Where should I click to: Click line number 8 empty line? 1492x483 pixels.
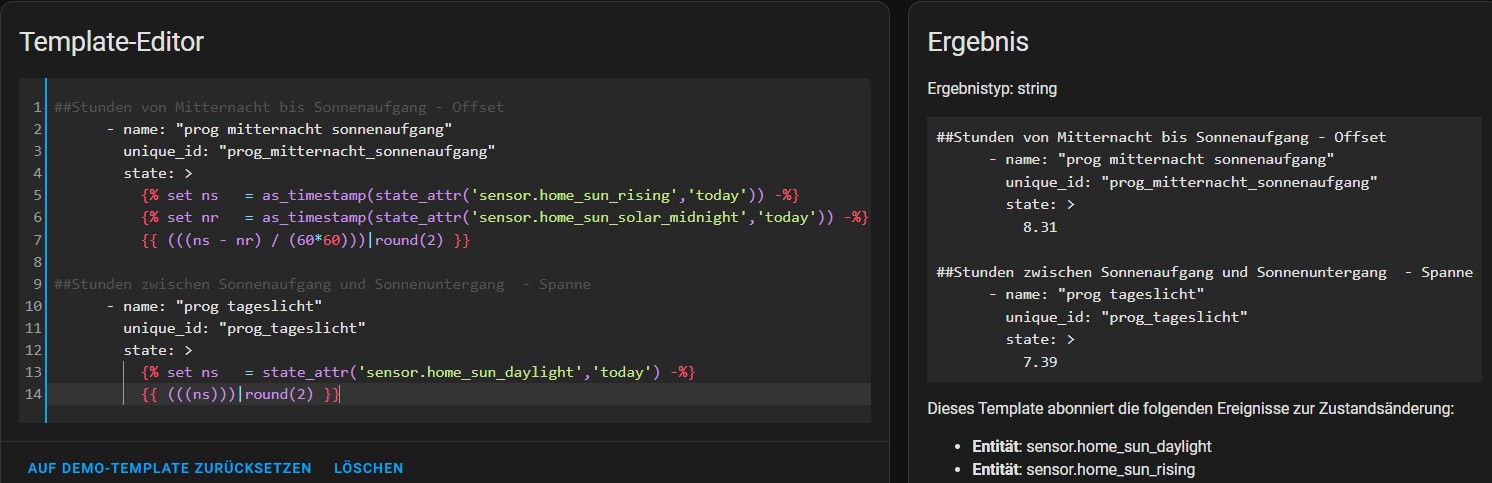pos(36,262)
